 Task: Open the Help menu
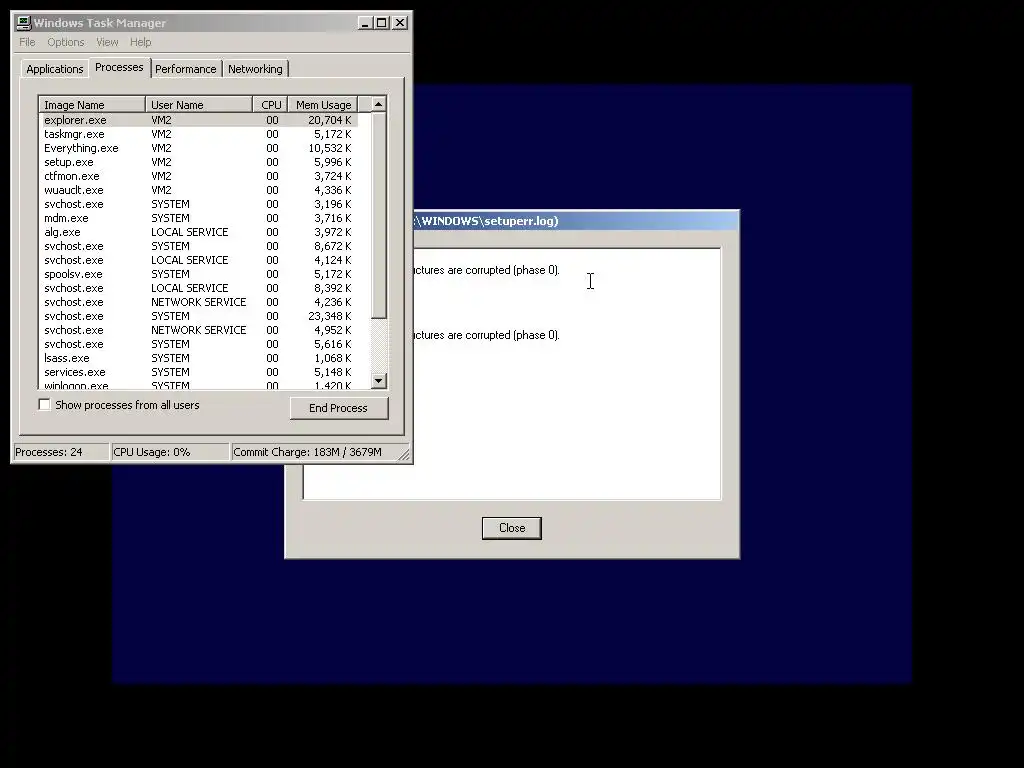coord(140,42)
